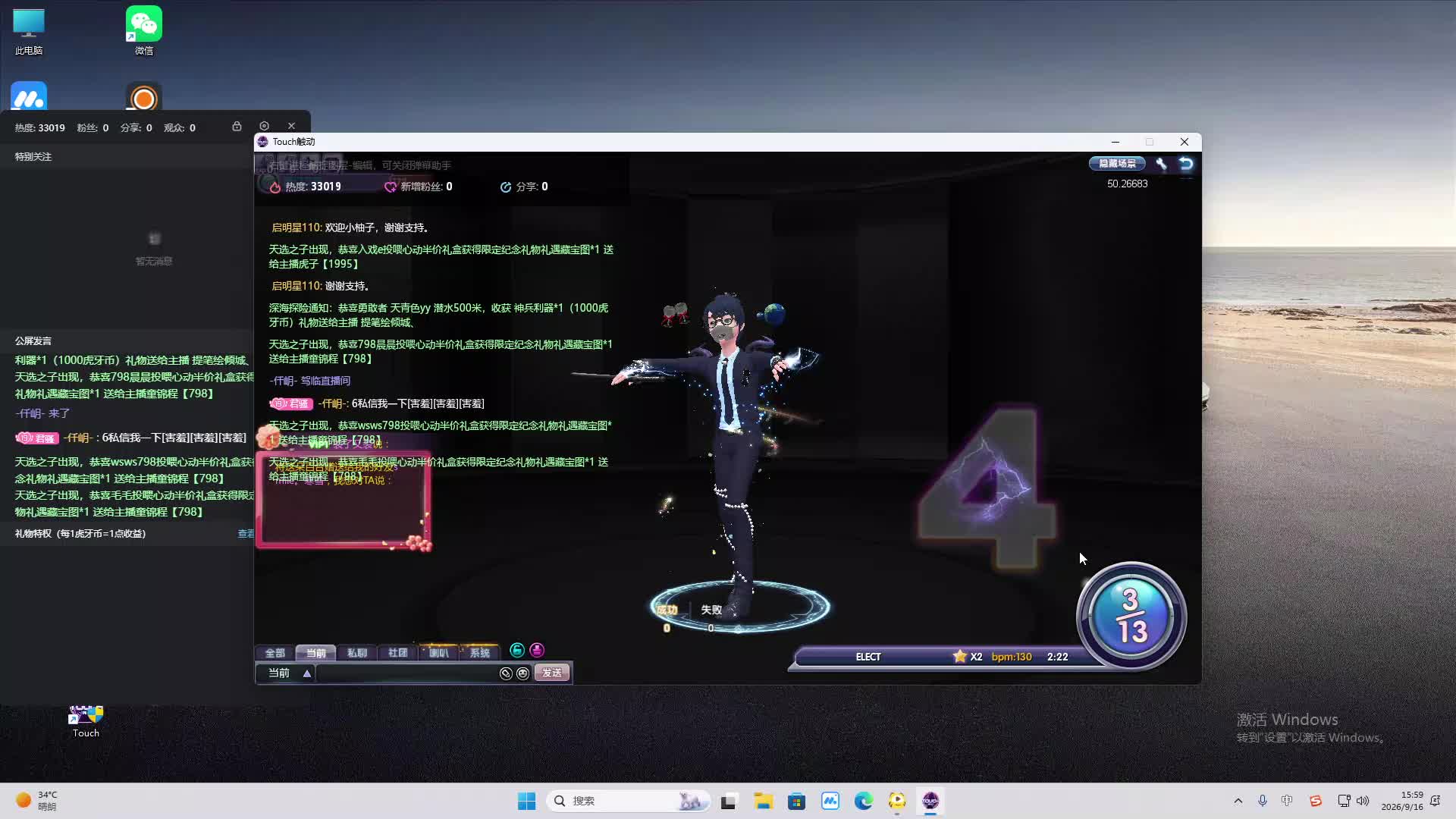The width and height of the screenshot is (1456, 819).
Task: Click the -仟岄- 驾临直播间 chat message
Action: [x=310, y=381]
